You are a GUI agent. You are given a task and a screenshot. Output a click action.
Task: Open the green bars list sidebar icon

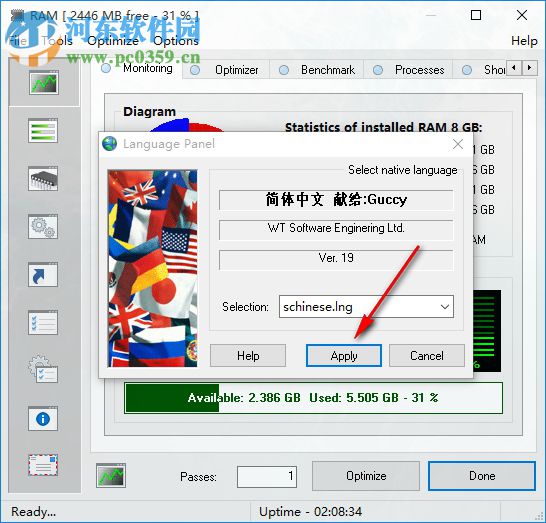[x=43, y=131]
